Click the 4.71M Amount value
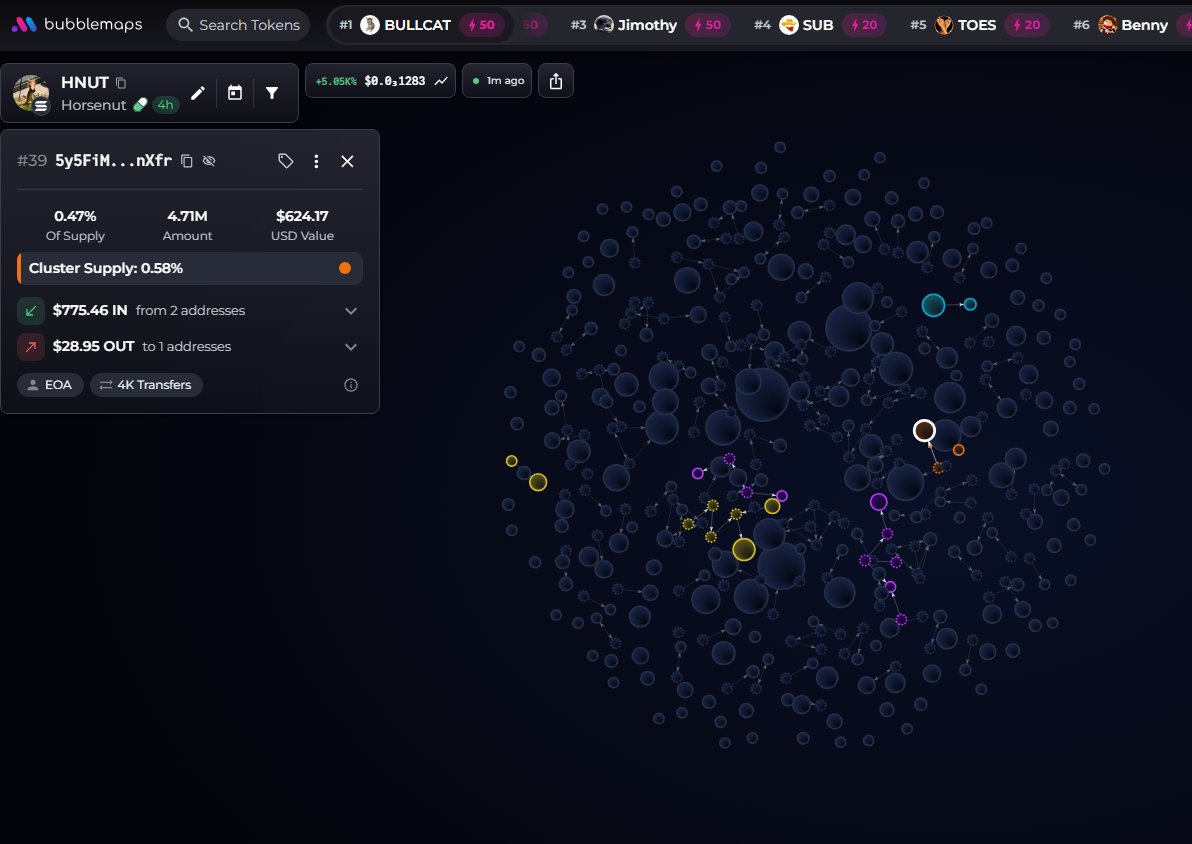The image size is (1192, 844). 187,217
